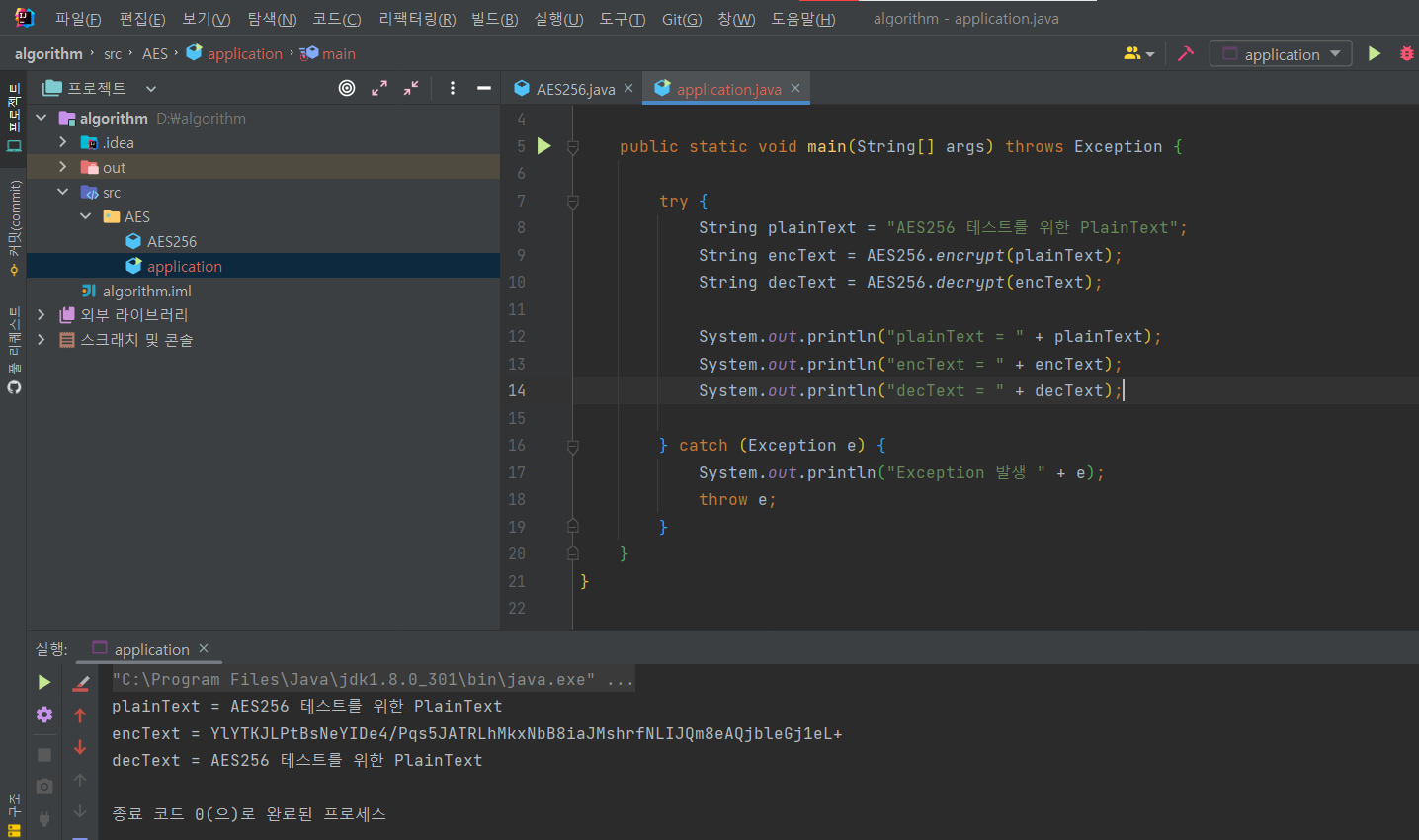Open the 프로젝트 tool window side tab
Viewport: 1419px width, 840px height.
coord(14,118)
